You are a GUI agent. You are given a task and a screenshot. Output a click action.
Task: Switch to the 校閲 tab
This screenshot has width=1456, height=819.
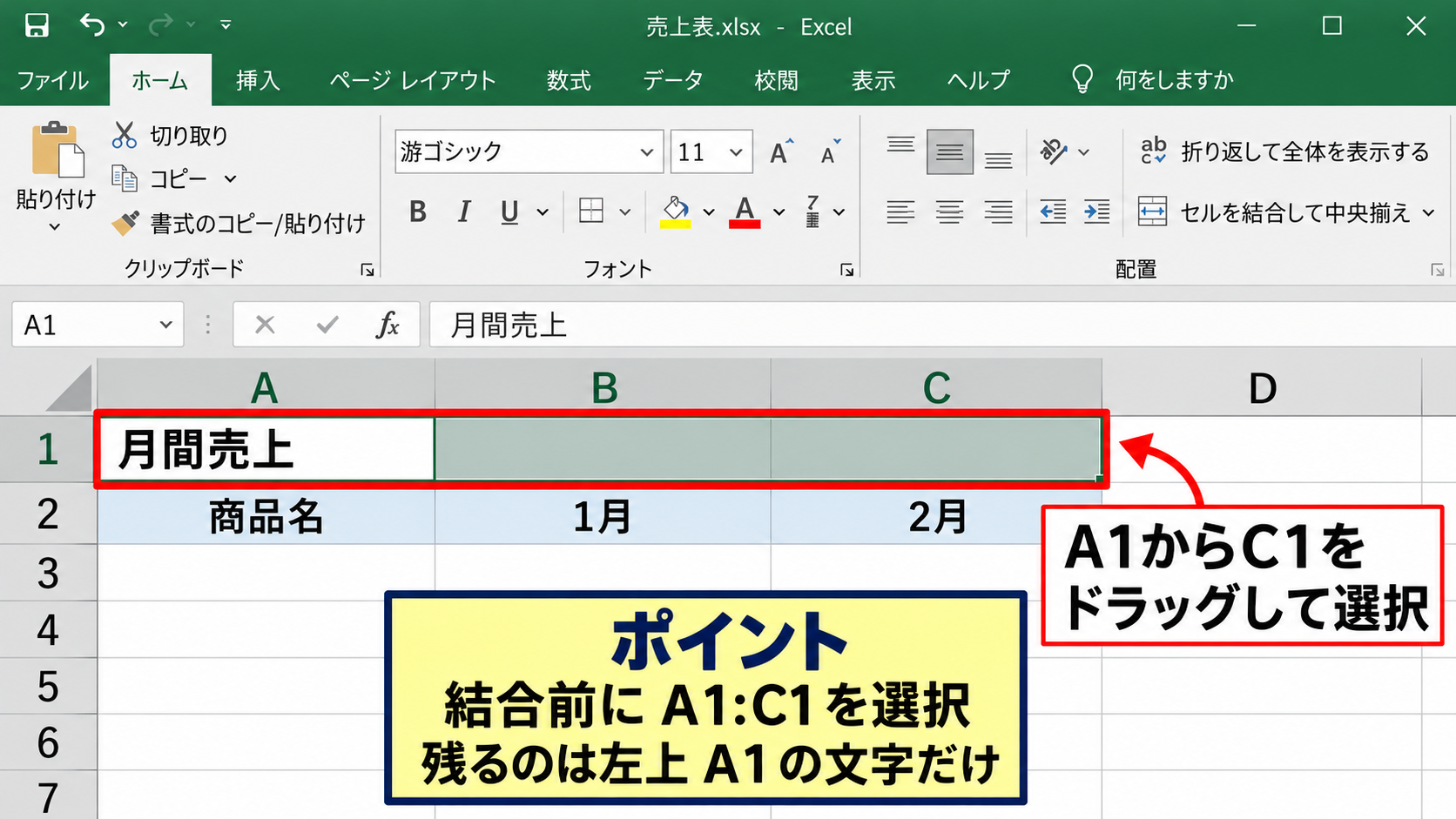tap(777, 80)
